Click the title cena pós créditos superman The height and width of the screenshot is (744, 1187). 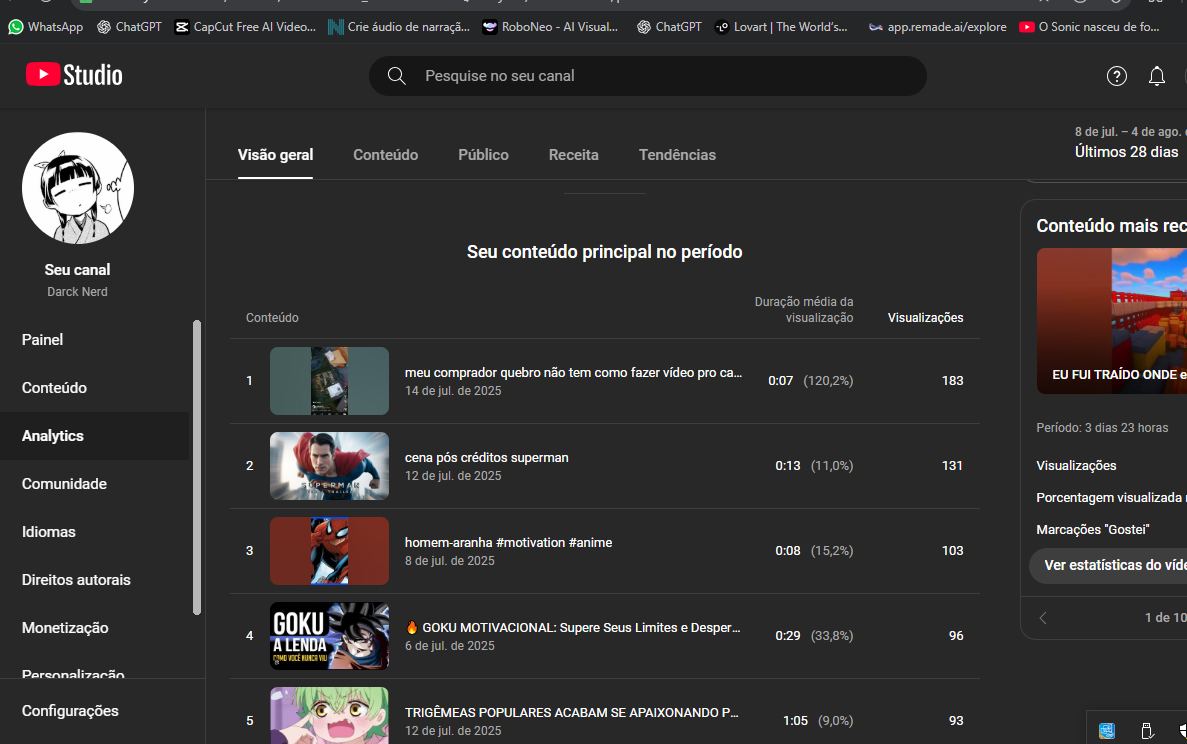tap(487, 458)
